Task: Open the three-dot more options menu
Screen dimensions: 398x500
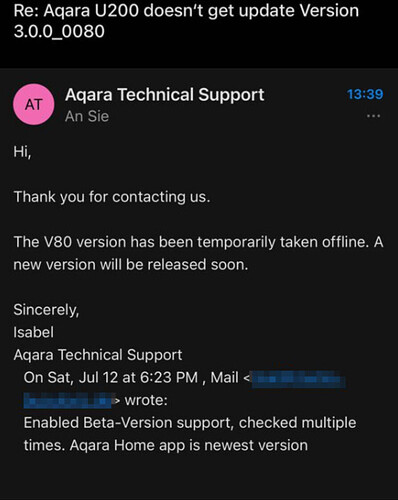Action: (373, 116)
